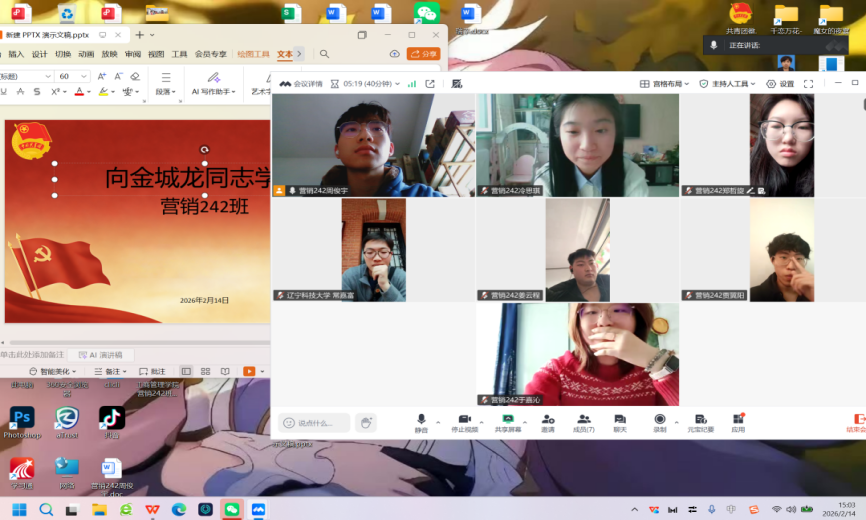866x520 pixels.
Task: Stop video using the camera button
Action: pyautogui.click(x=464, y=420)
